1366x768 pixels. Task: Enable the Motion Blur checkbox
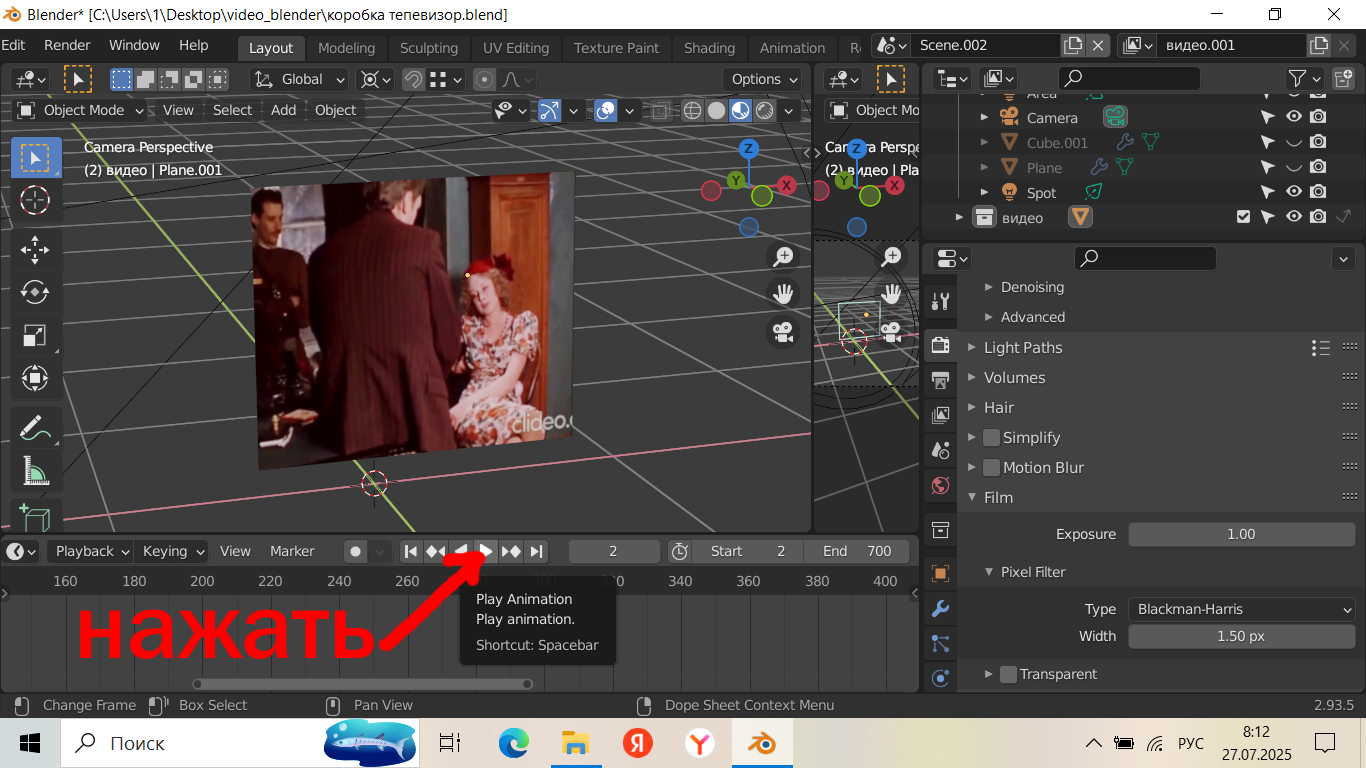[991, 467]
